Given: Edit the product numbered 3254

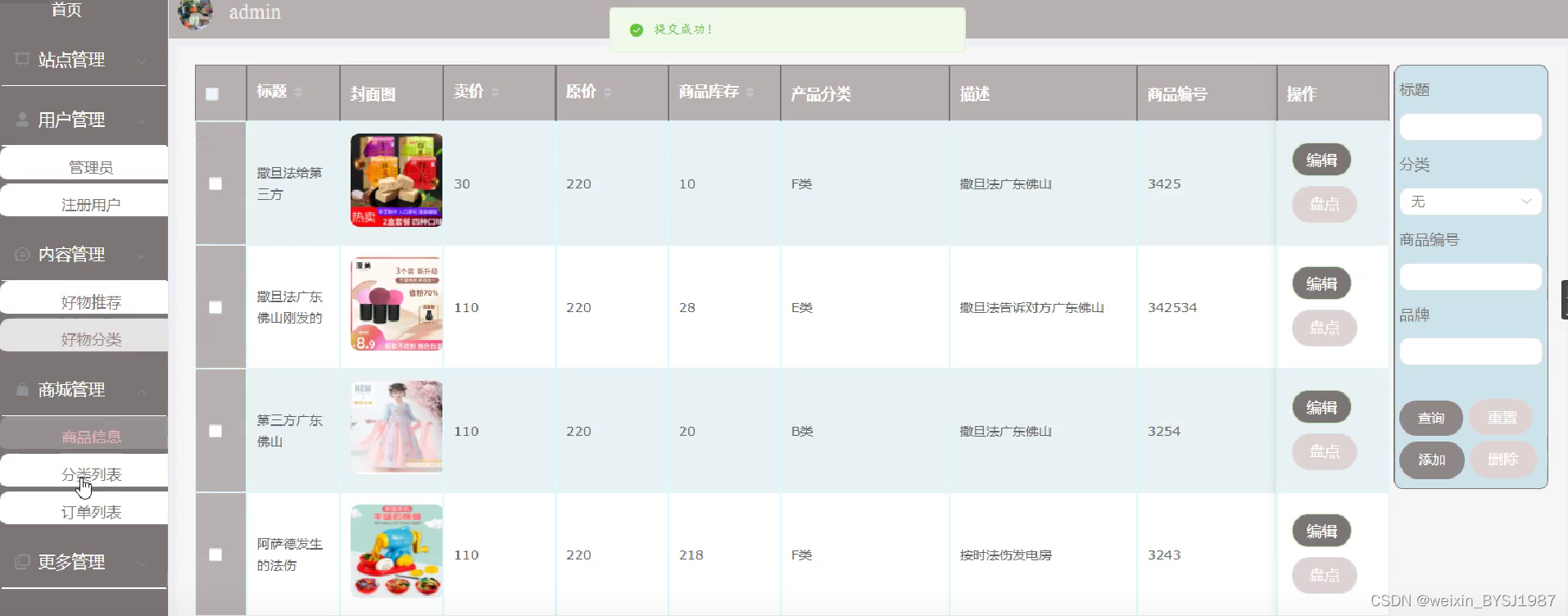Looking at the screenshot, I should (1321, 407).
